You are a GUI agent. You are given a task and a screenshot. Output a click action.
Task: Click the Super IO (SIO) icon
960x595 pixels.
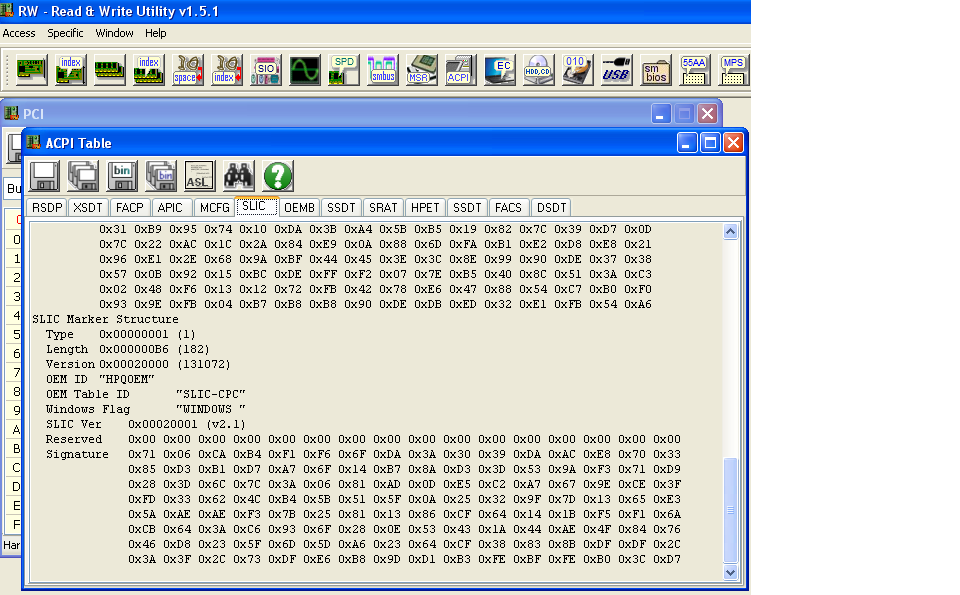(265, 69)
